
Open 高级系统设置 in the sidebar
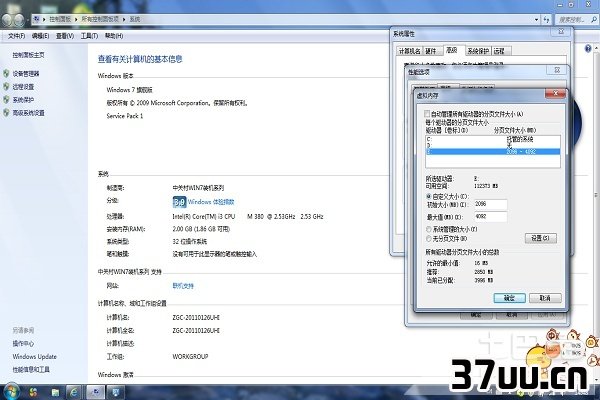pos(28,113)
